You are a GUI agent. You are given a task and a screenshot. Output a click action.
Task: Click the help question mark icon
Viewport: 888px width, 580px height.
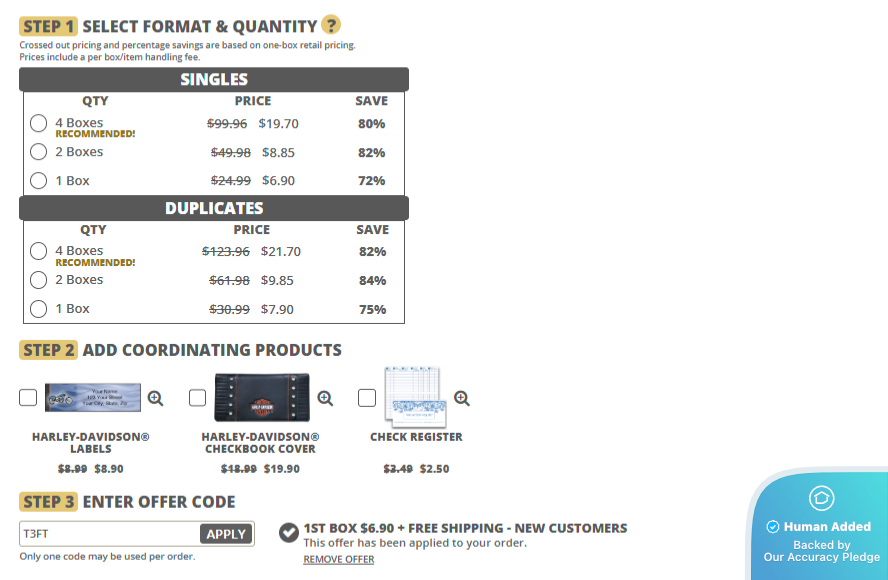(331, 26)
